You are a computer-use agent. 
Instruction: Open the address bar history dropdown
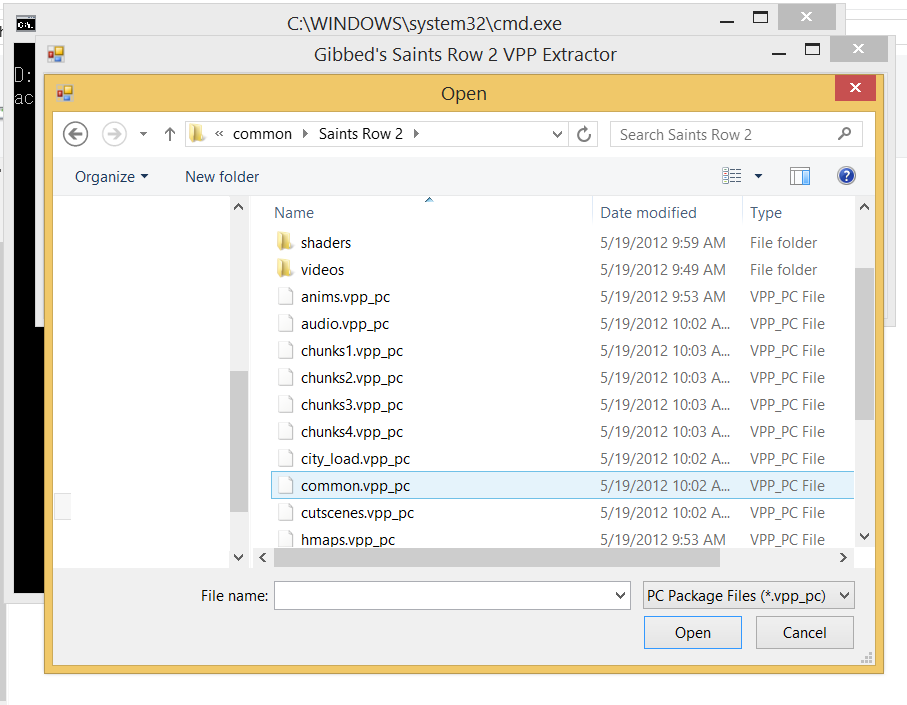(557, 134)
